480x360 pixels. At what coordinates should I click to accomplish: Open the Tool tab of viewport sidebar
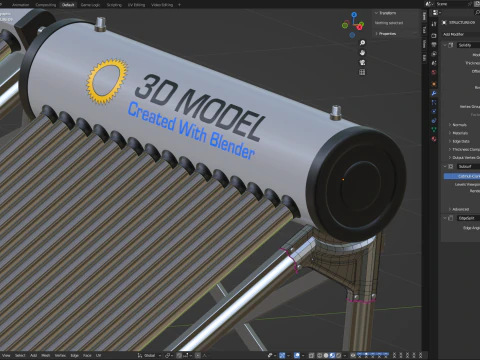(x=424, y=30)
